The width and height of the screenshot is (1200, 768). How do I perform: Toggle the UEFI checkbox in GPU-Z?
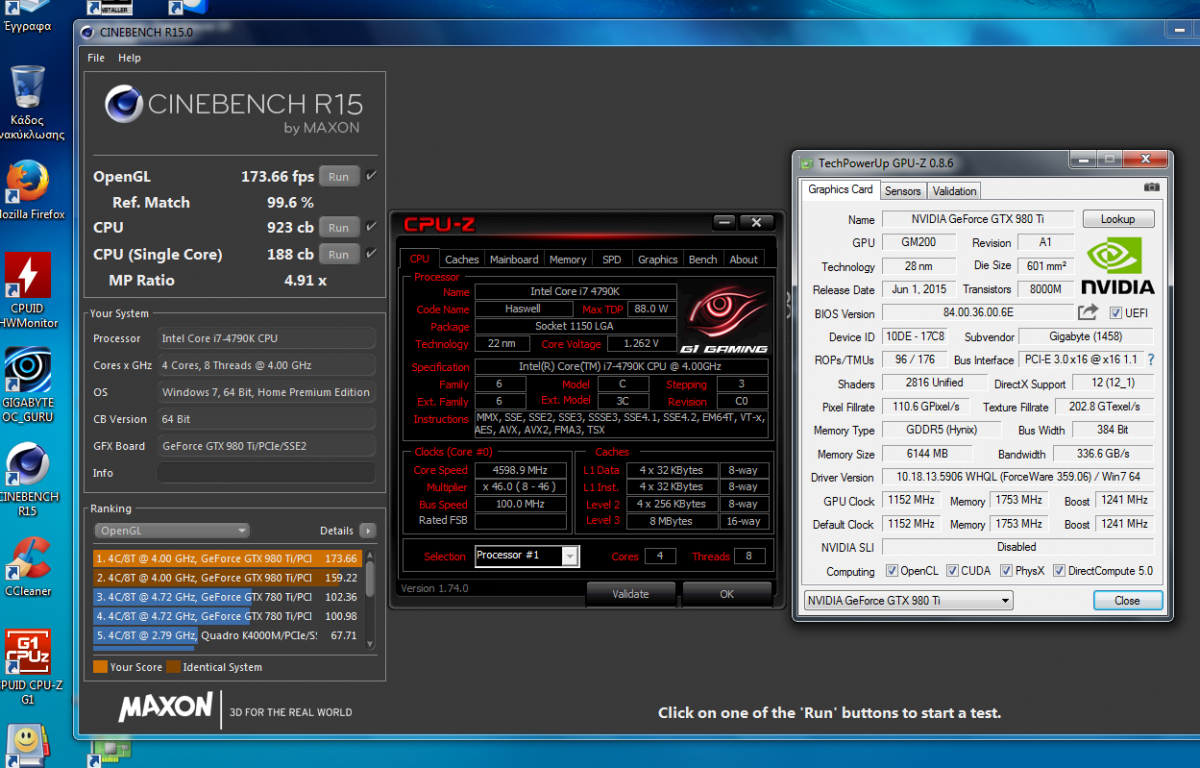(x=1116, y=313)
